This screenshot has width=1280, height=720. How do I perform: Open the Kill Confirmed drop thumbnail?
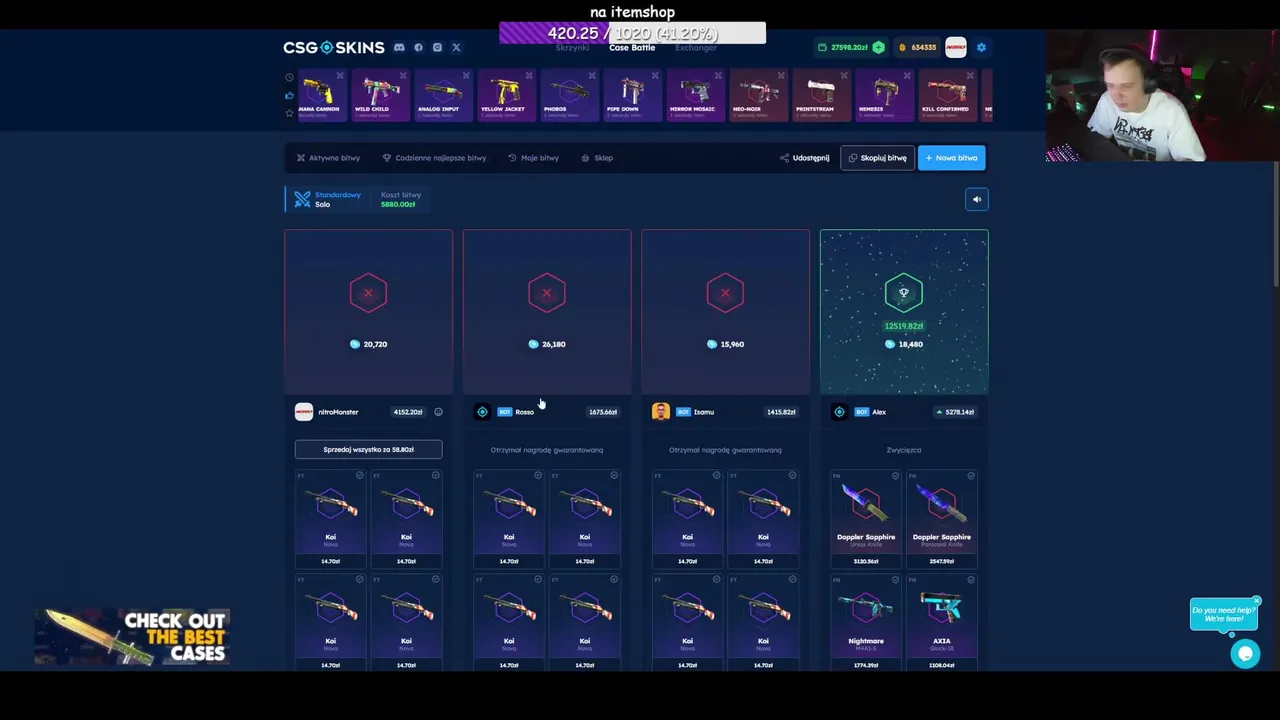coord(946,96)
